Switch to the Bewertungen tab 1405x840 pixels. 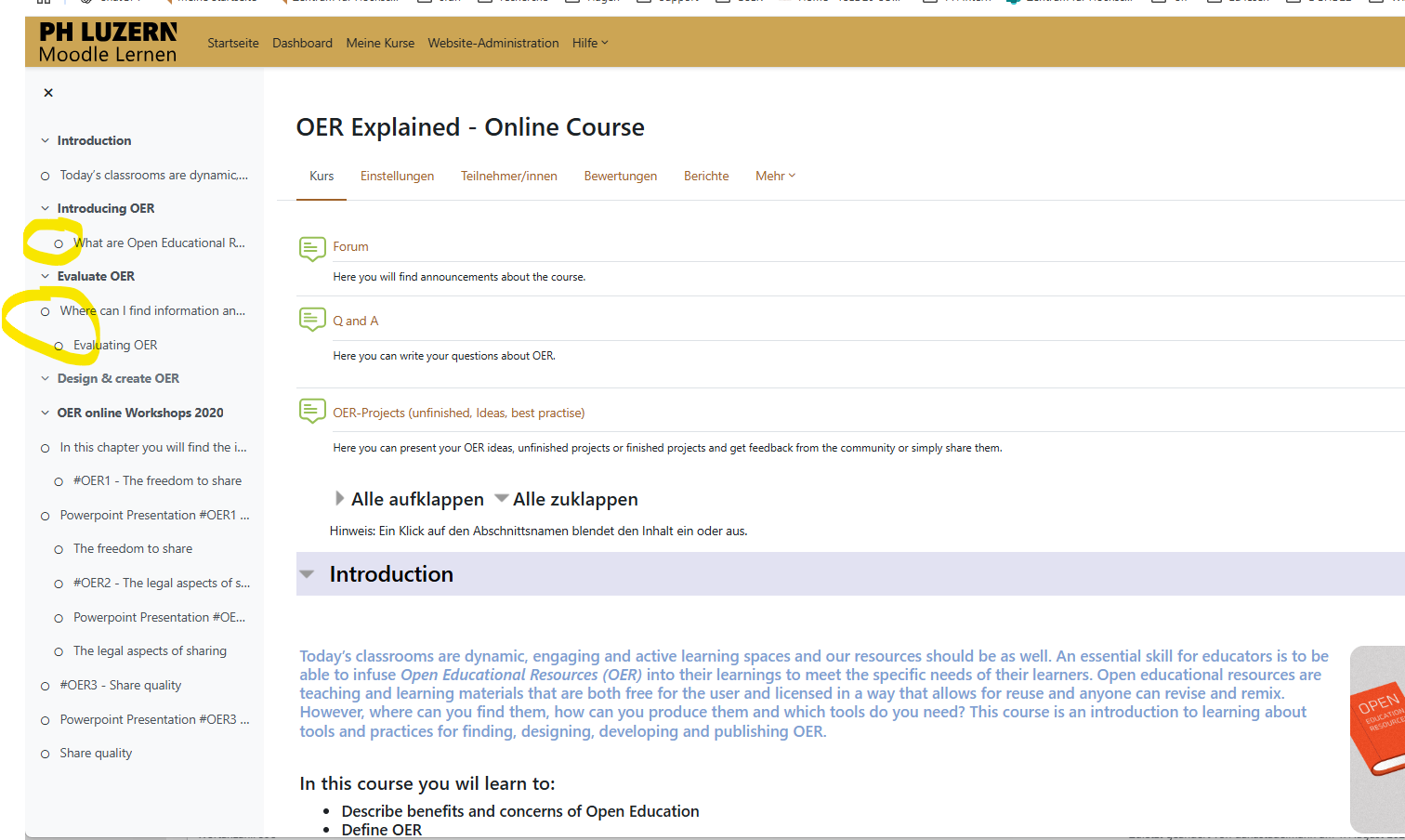[620, 176]
